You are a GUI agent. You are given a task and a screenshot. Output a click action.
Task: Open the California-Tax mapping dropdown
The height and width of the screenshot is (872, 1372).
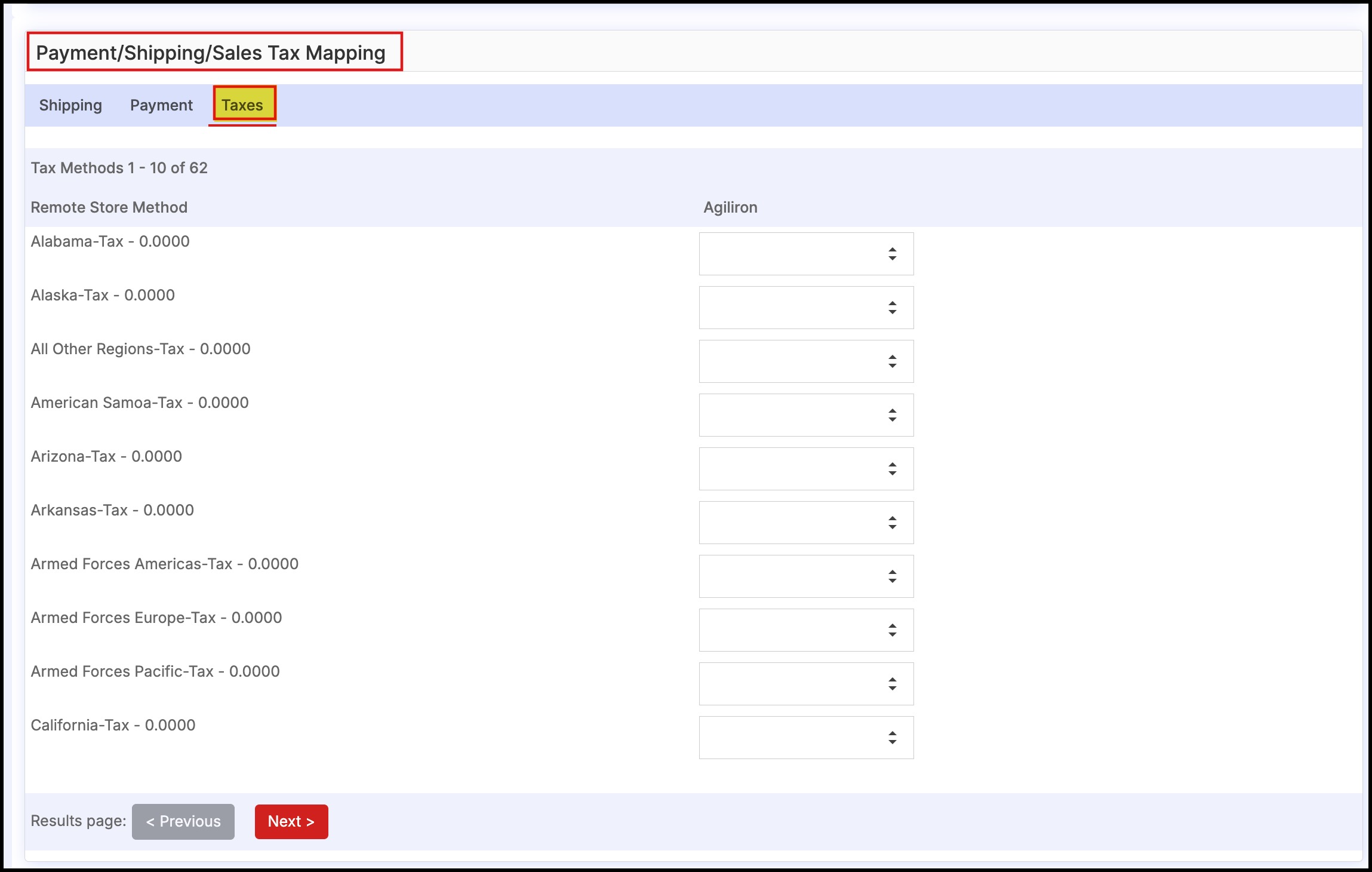[805, 738]
